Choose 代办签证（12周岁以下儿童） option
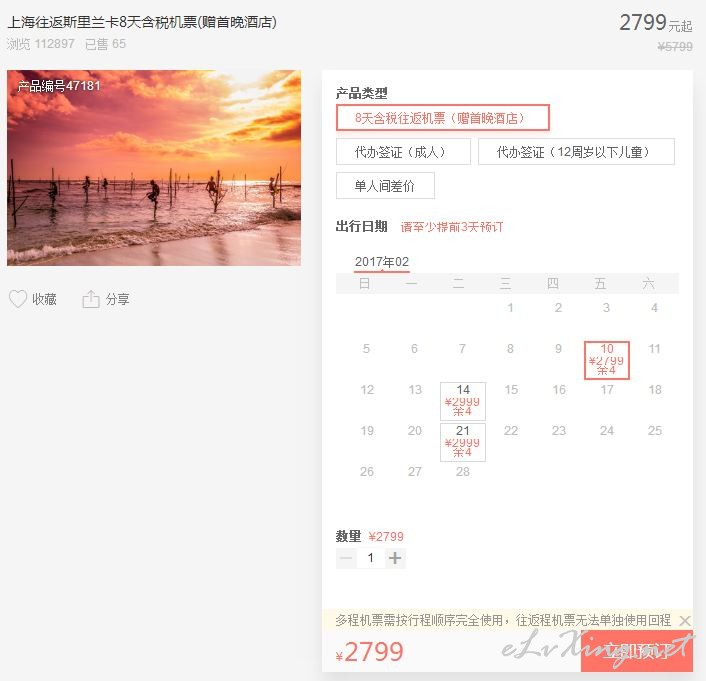 pos(576,152)
